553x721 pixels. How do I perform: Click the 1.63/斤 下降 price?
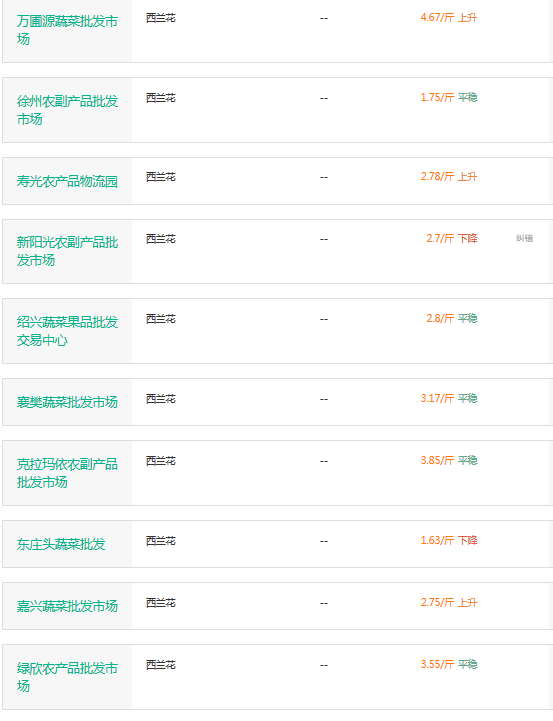point(449,541)
